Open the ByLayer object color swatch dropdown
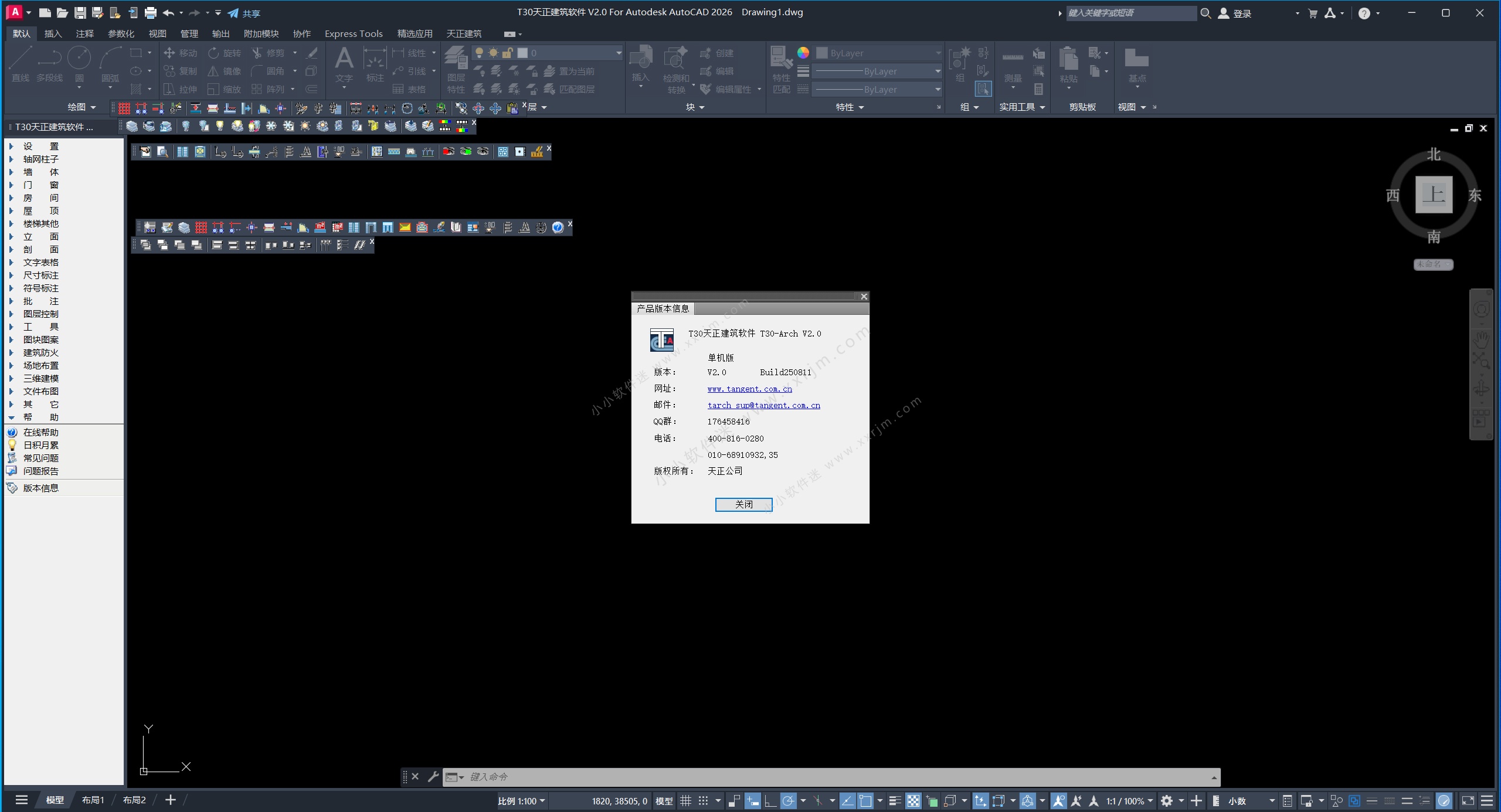This screenshot has width=1501, height=812. tap(877, 53)
